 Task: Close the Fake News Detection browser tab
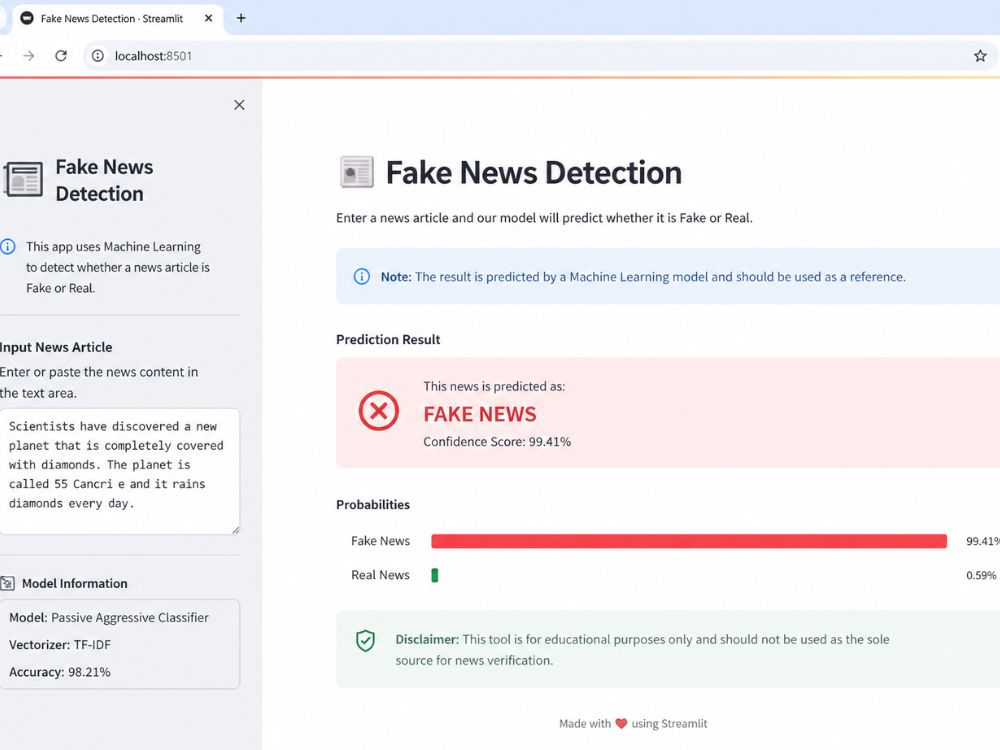click(x=208, y=18)
